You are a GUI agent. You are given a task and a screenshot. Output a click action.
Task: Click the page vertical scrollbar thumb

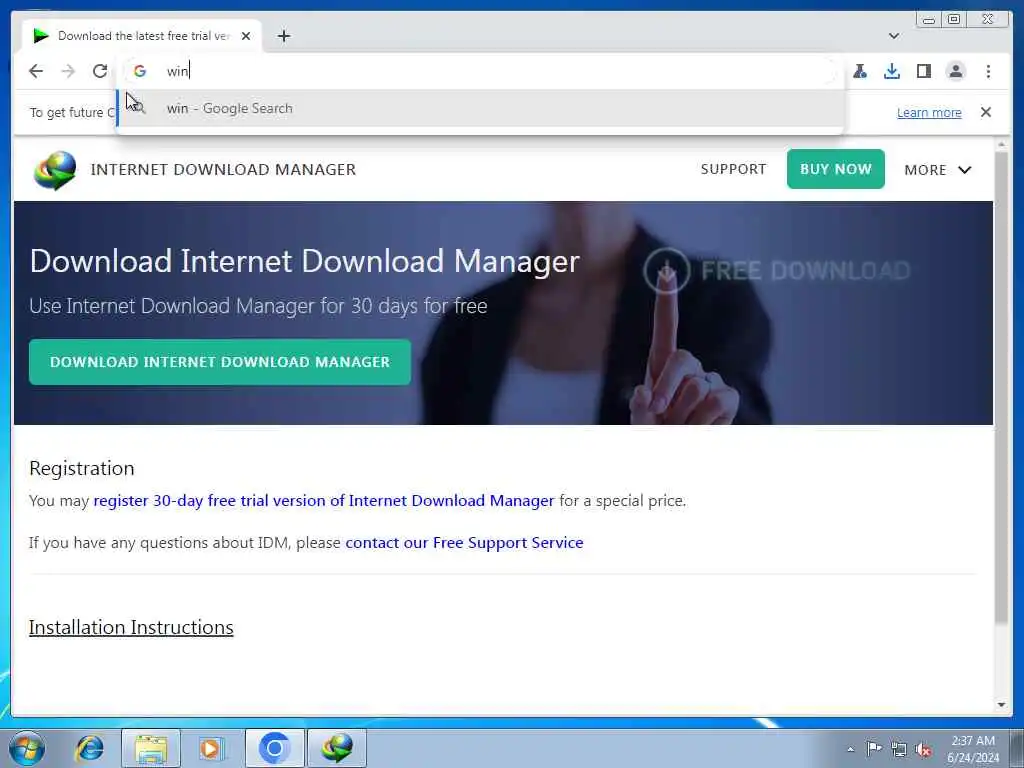tap(1001, 387)
